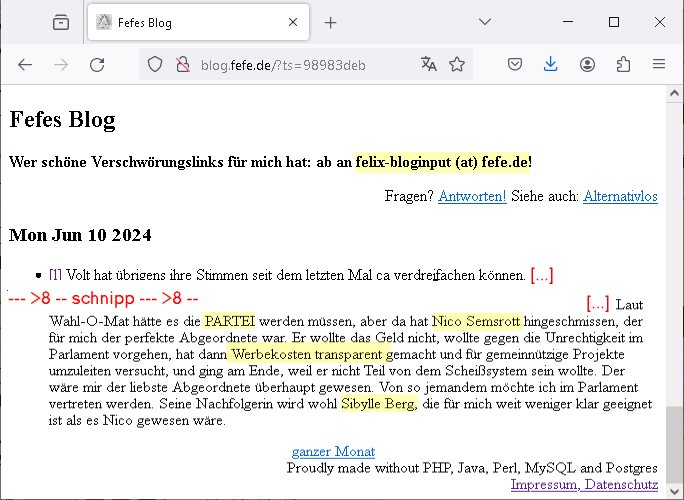Open the hamburger application menu
This screenshot has width=684, height=500.
pyautogui.click(x=659, y=65)
